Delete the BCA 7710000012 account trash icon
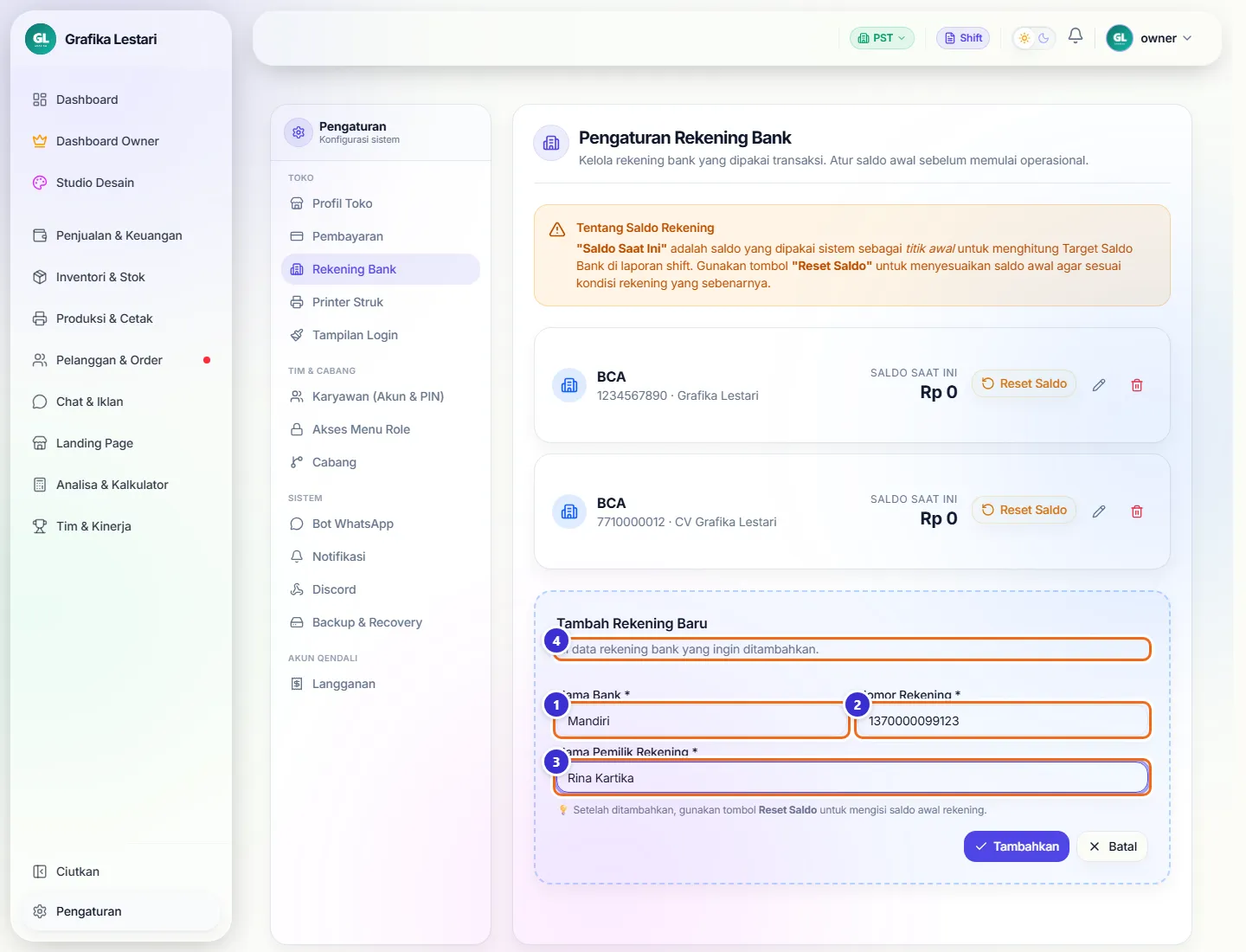The height and width of the screenshot is (952, 1246). (x=1137, y=511)
